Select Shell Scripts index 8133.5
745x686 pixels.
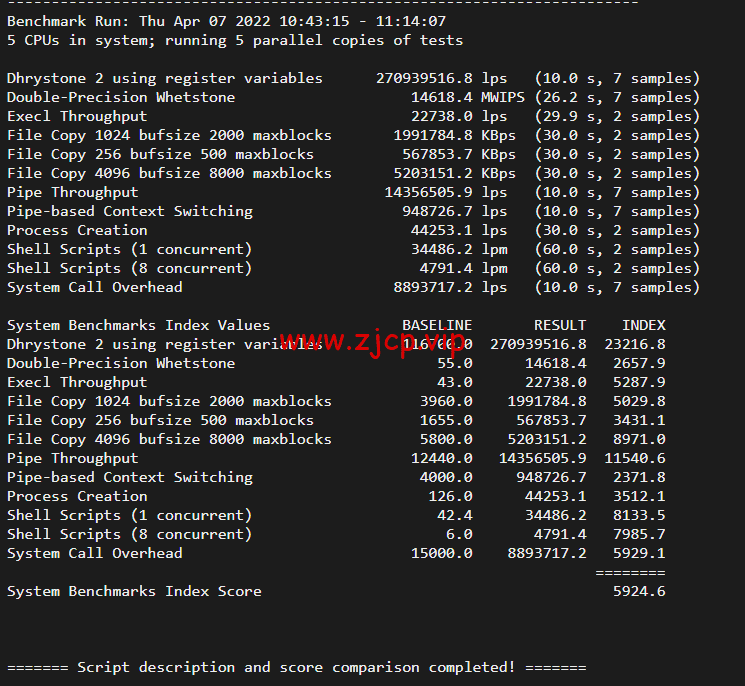click(x=639, y=515)
